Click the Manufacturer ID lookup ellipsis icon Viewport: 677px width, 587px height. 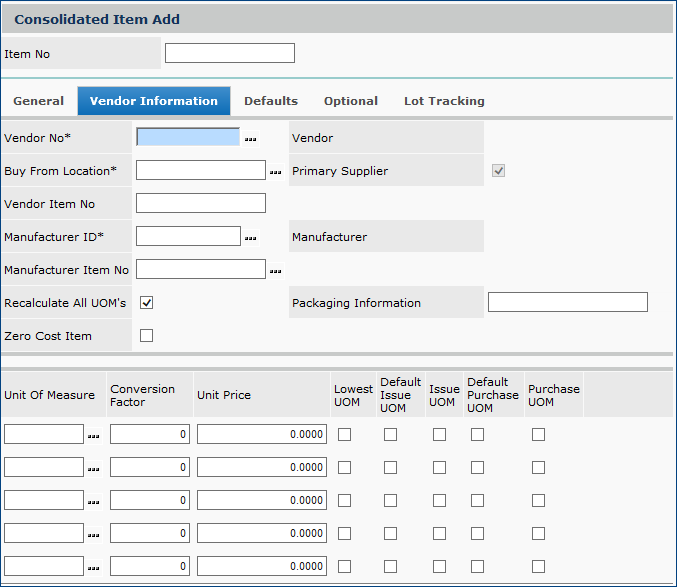tap(251, 238)
